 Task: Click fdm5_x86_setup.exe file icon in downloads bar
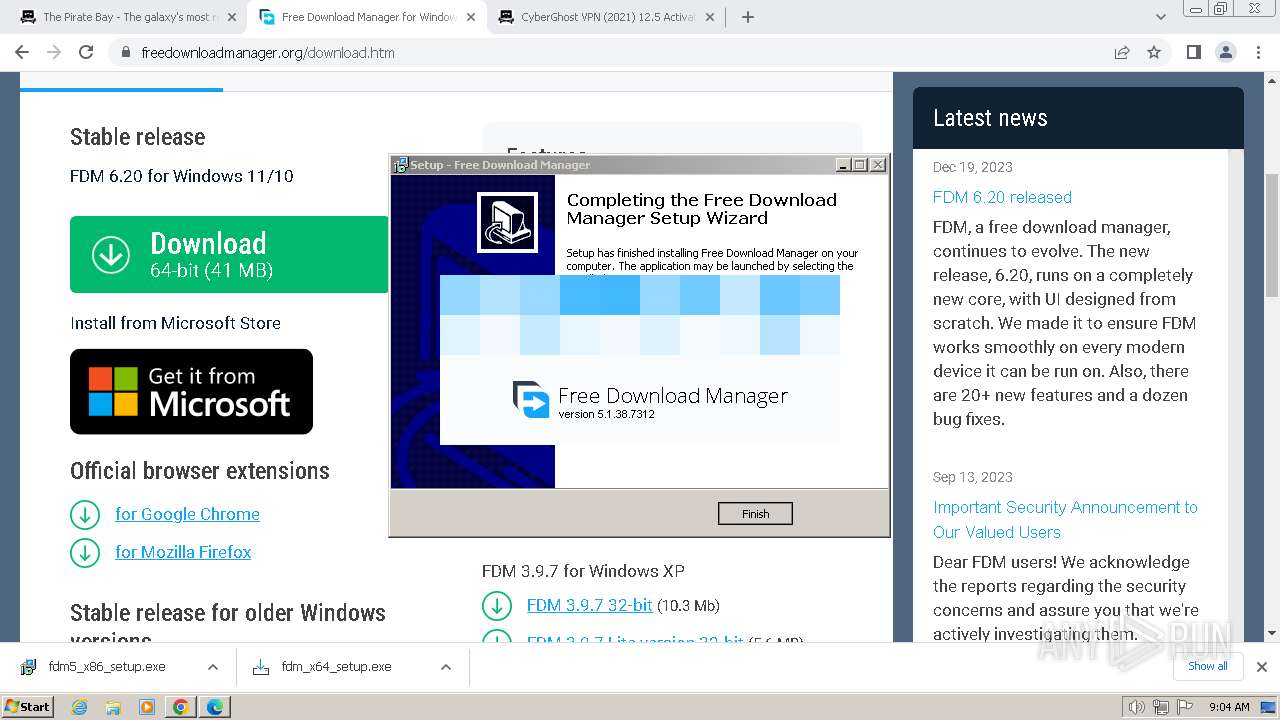pos(29,667)
